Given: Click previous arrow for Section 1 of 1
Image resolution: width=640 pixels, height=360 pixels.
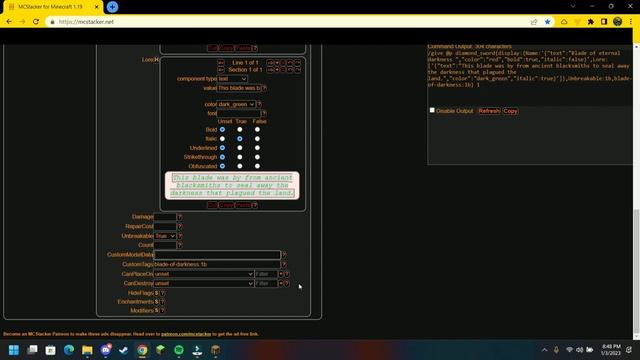Looking at the screenshot, I should tap(221, 70).
